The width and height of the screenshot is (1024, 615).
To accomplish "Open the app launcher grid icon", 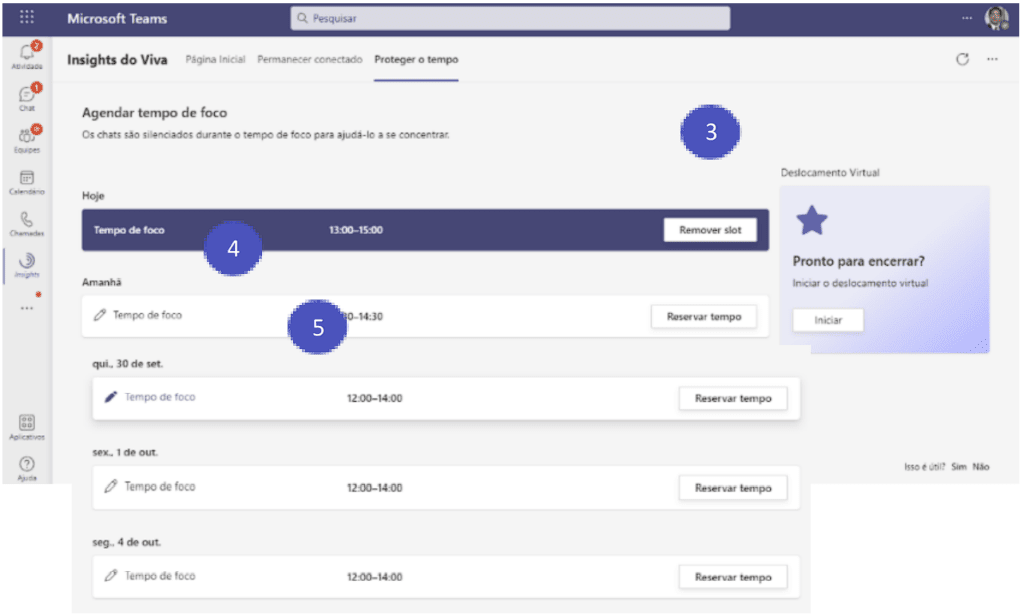I will (27, 17).
